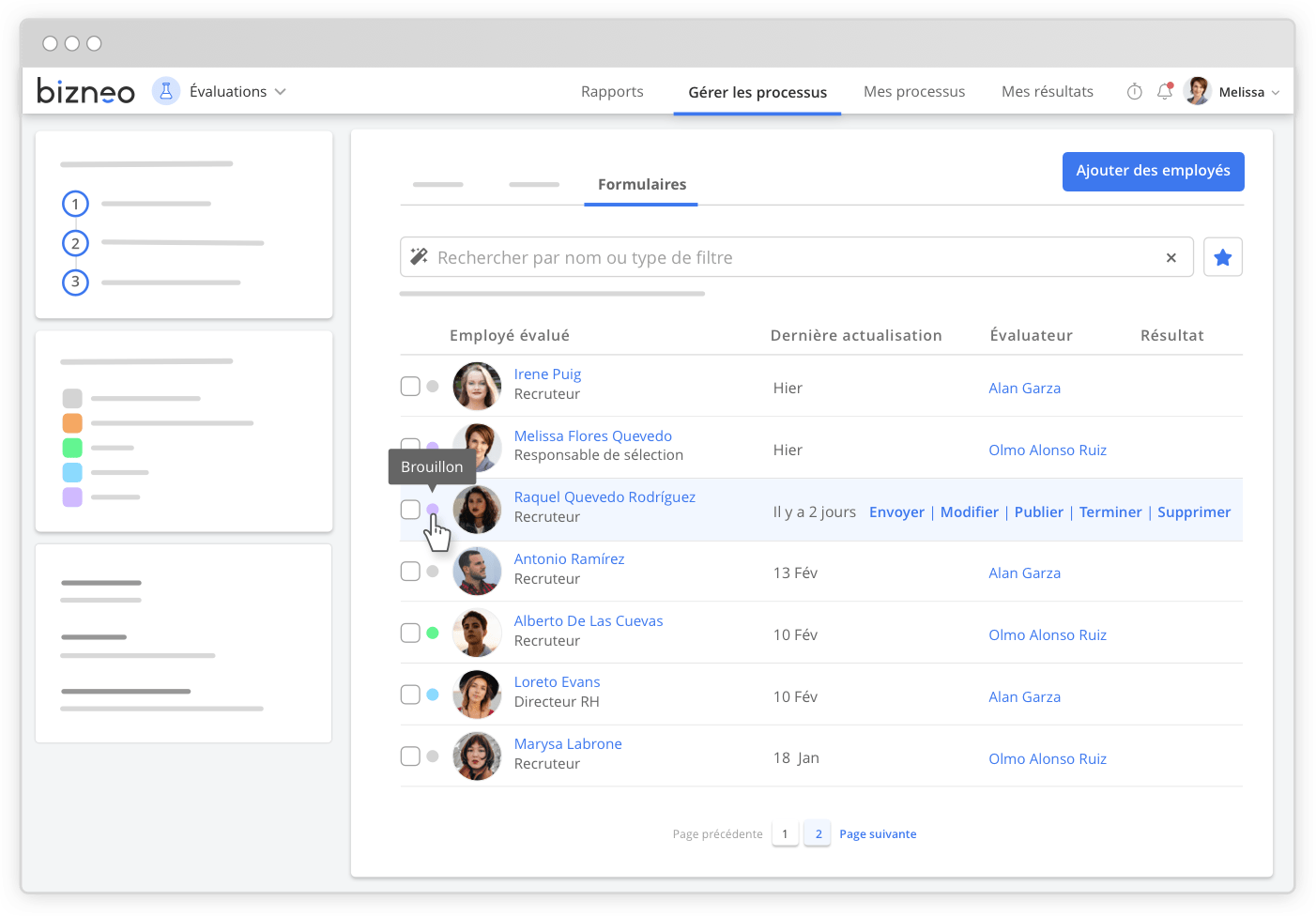Open Loreto Evans' profile photo

(477, 695)
